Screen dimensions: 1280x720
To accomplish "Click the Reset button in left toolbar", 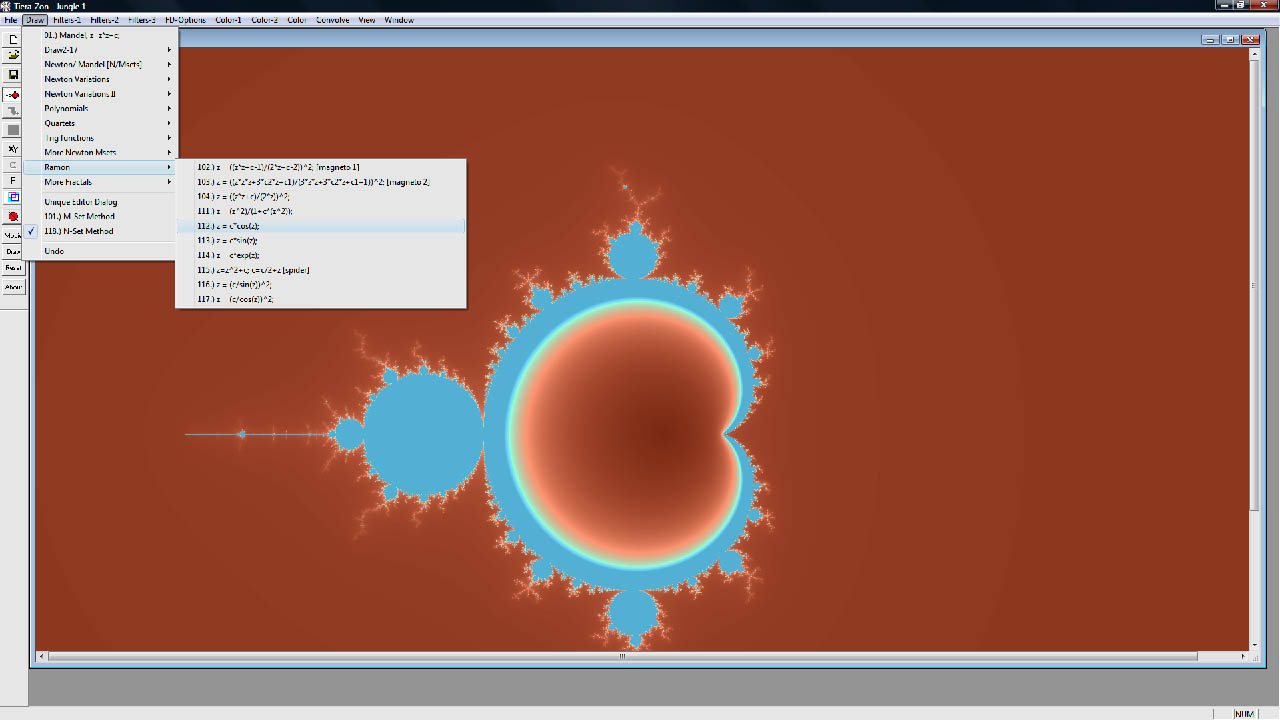I will [13, 268].
